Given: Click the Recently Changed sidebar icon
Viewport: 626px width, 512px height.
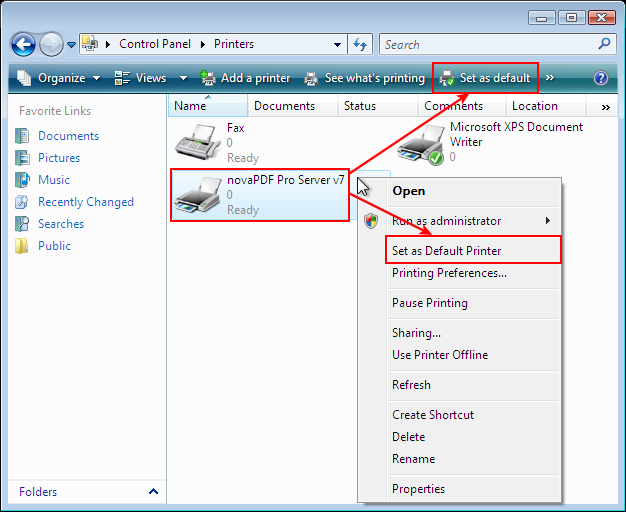Looking at the screenshot, I should [22, 202].
